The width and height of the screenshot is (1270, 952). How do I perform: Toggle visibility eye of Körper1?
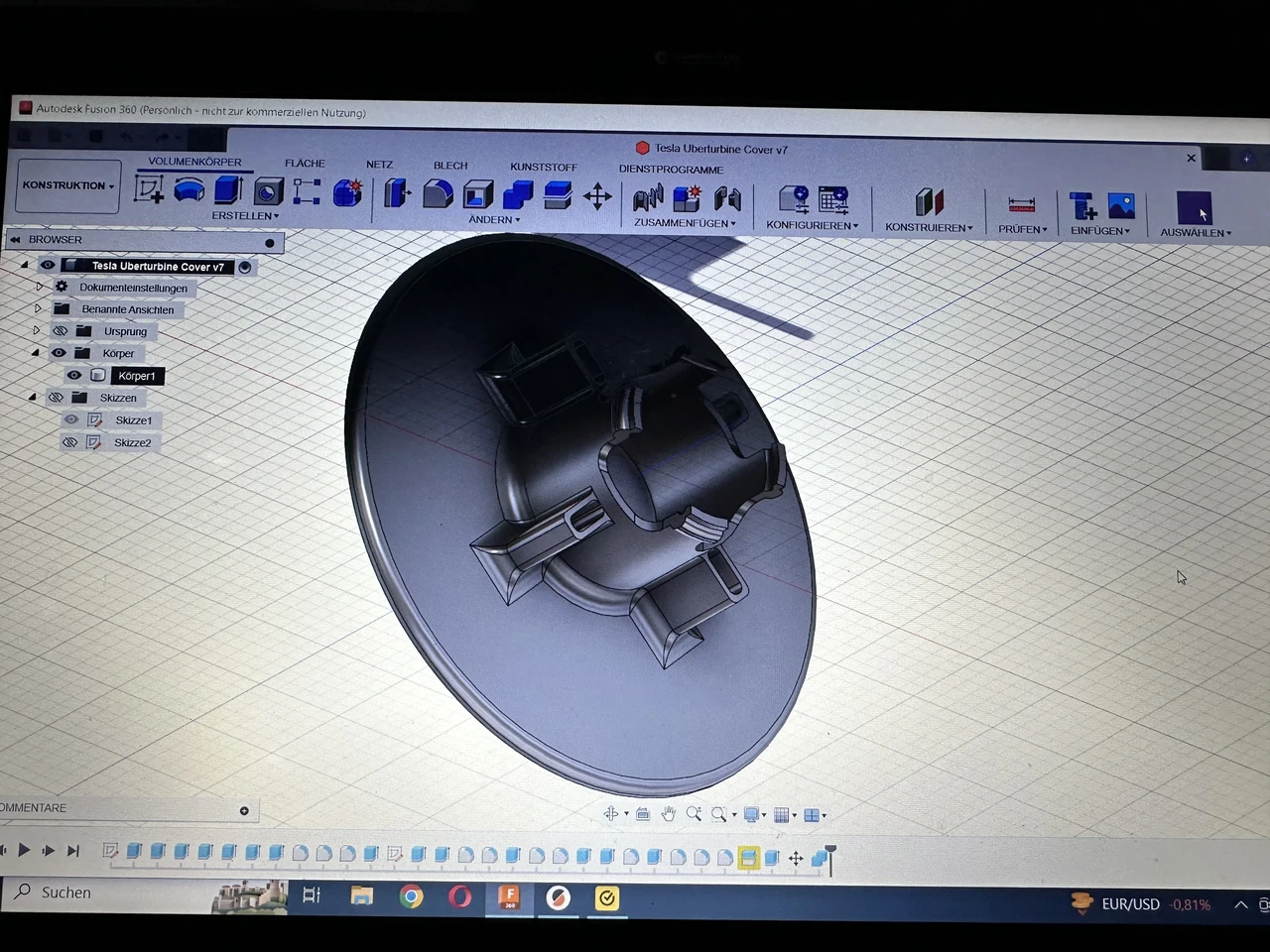pos(74,375)
